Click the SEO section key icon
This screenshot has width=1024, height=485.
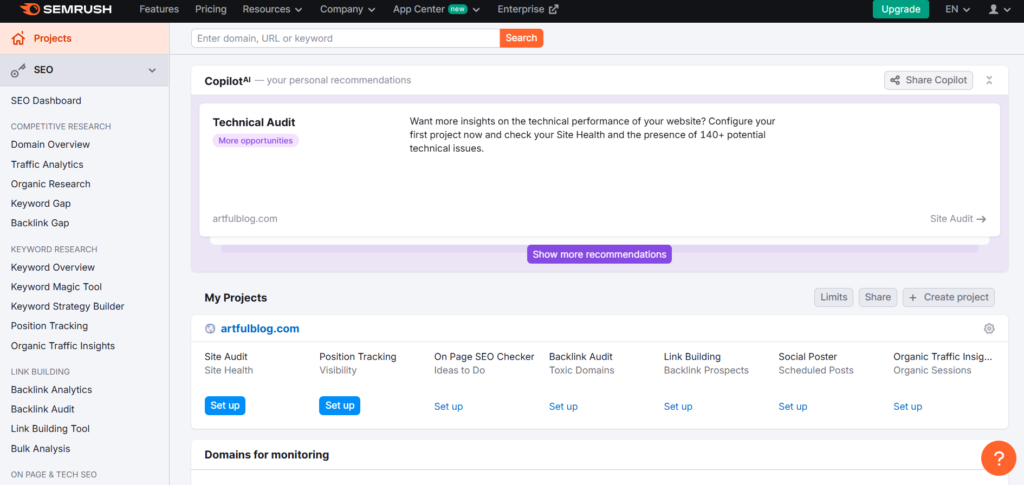[x=18, y=70]
